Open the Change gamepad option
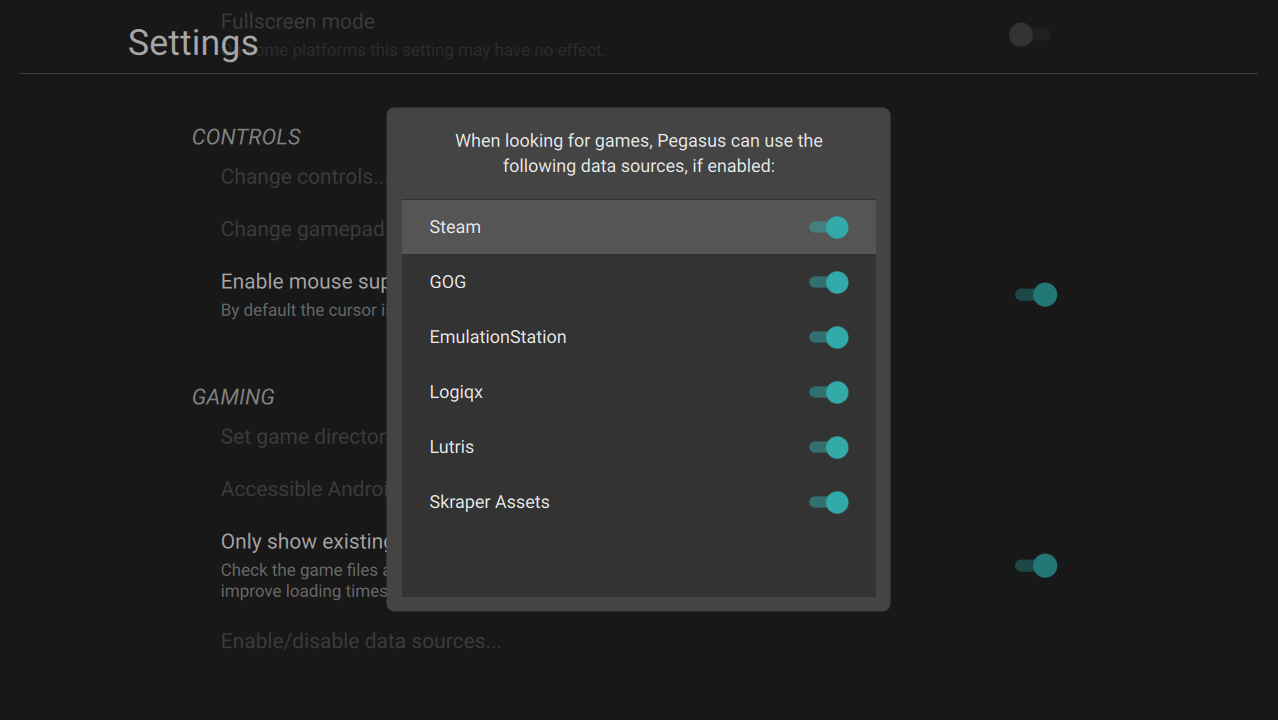The image size is (1278, 720). tap(303, 229)
